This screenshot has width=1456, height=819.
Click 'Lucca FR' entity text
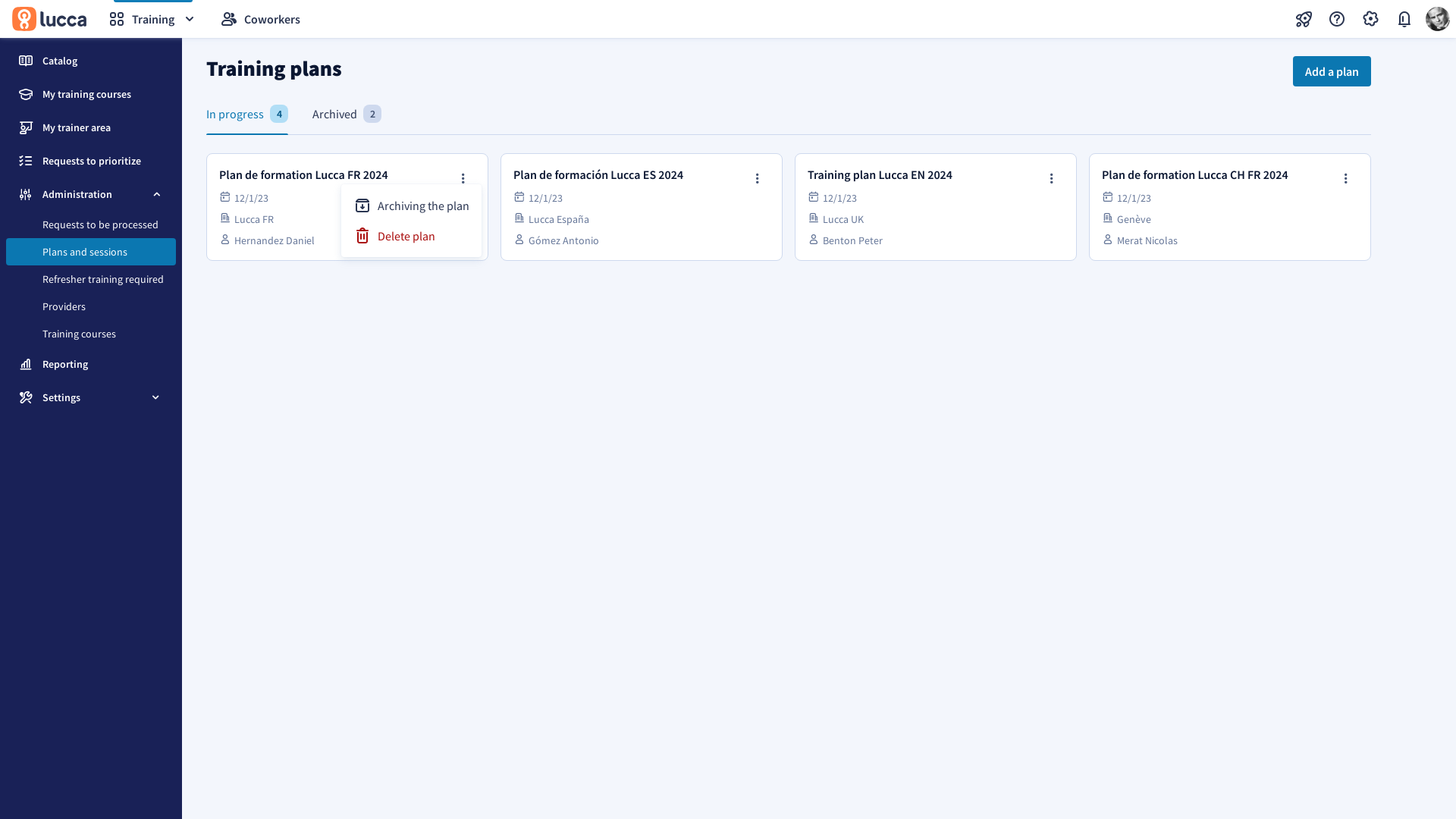tap(254, 219)
